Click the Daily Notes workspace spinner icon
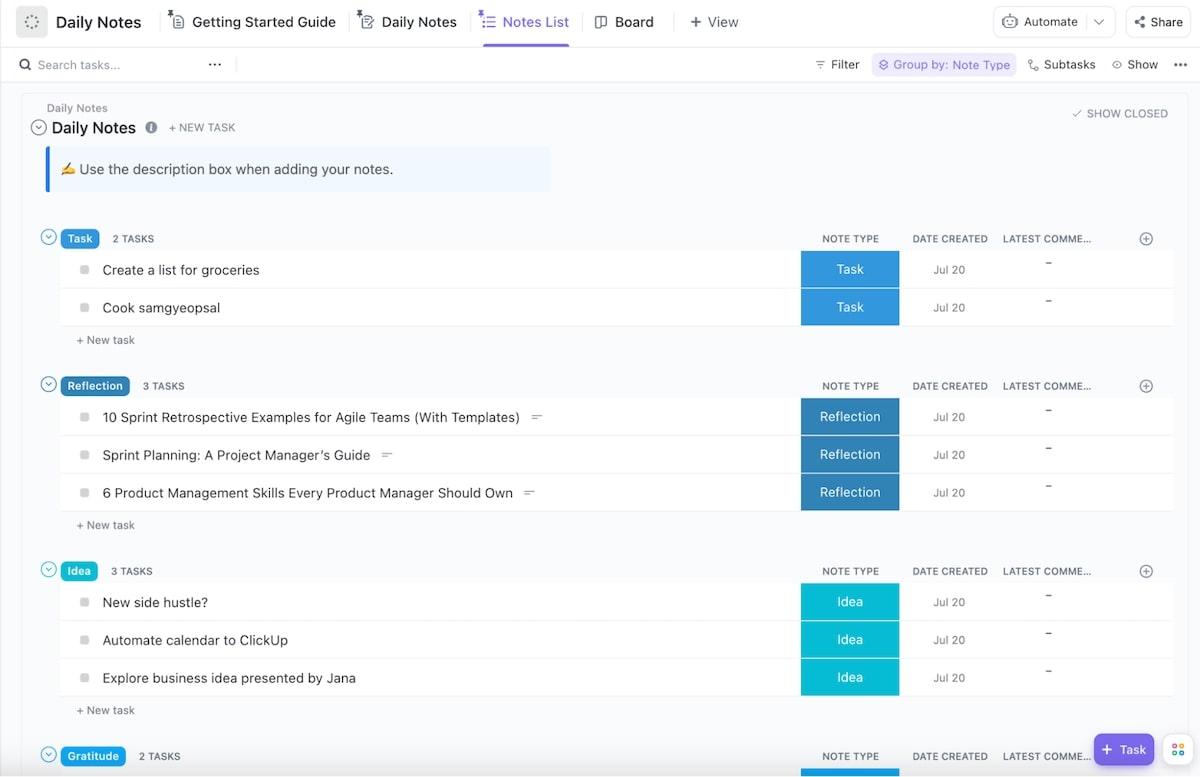 click(x=32, y=22)
